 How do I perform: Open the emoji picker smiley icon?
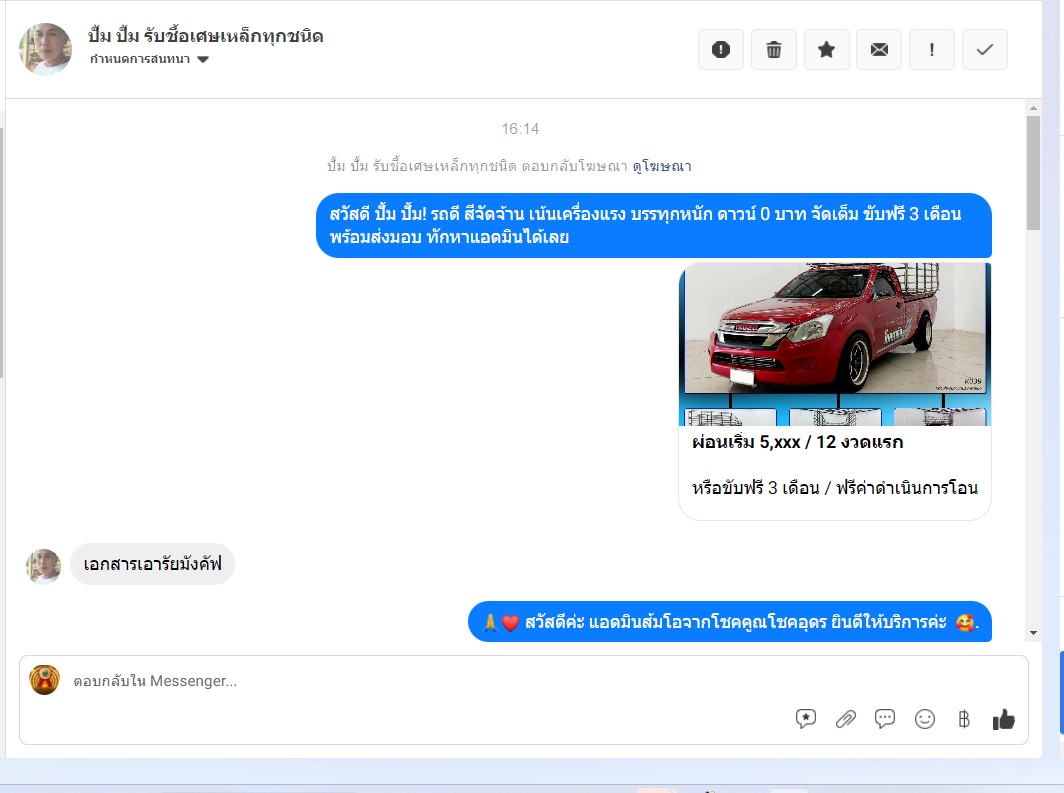[925, 719]
